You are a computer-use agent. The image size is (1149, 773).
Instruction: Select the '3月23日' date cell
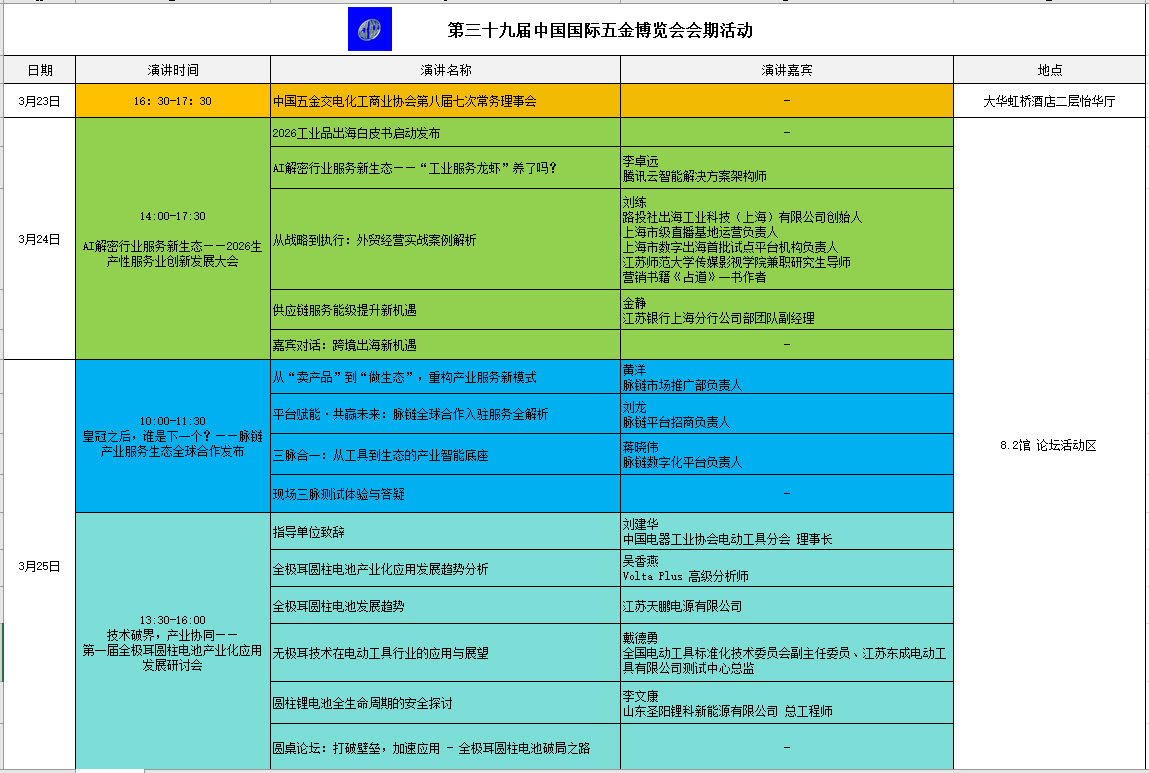(x=40, y=100)
